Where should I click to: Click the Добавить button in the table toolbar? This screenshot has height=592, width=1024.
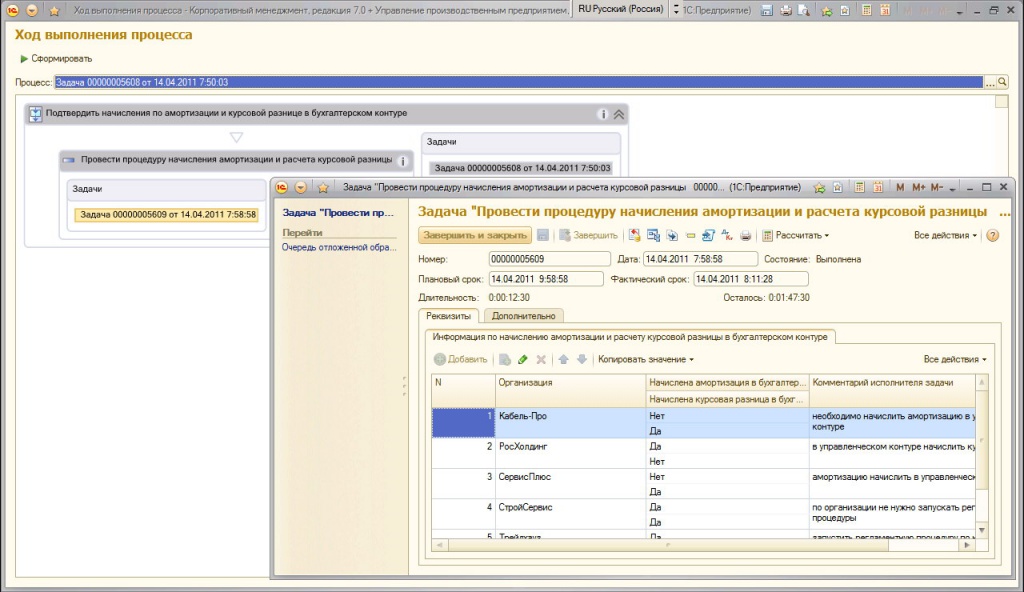point(460,359)
